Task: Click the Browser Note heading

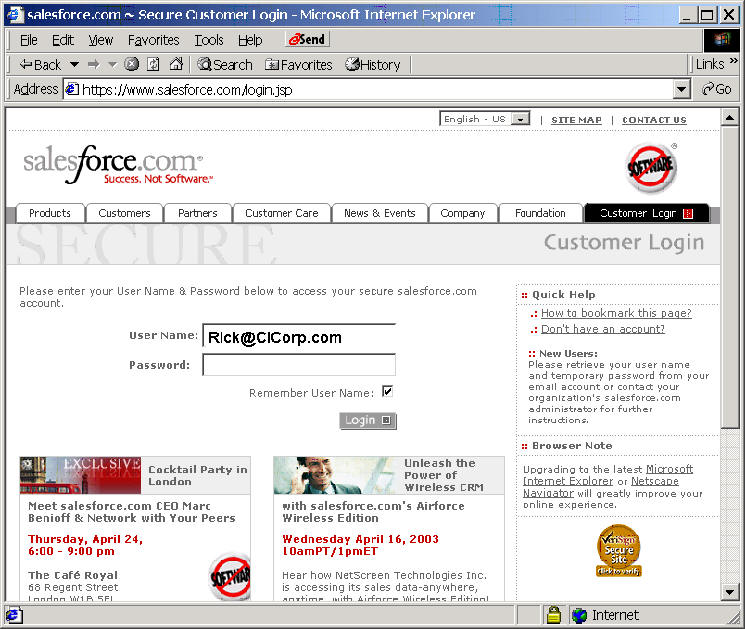Action: pos(572,446)
